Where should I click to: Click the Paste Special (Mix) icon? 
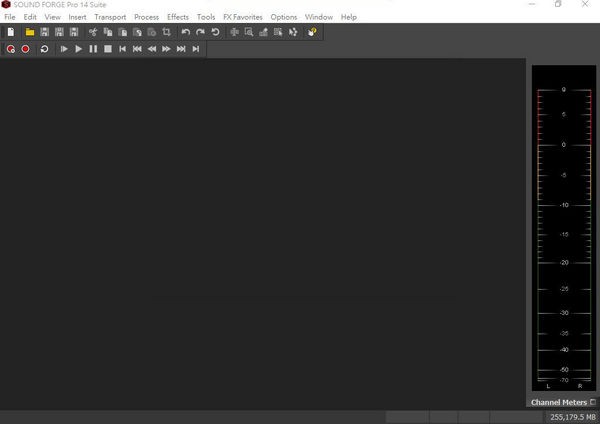tap(137, 32)
